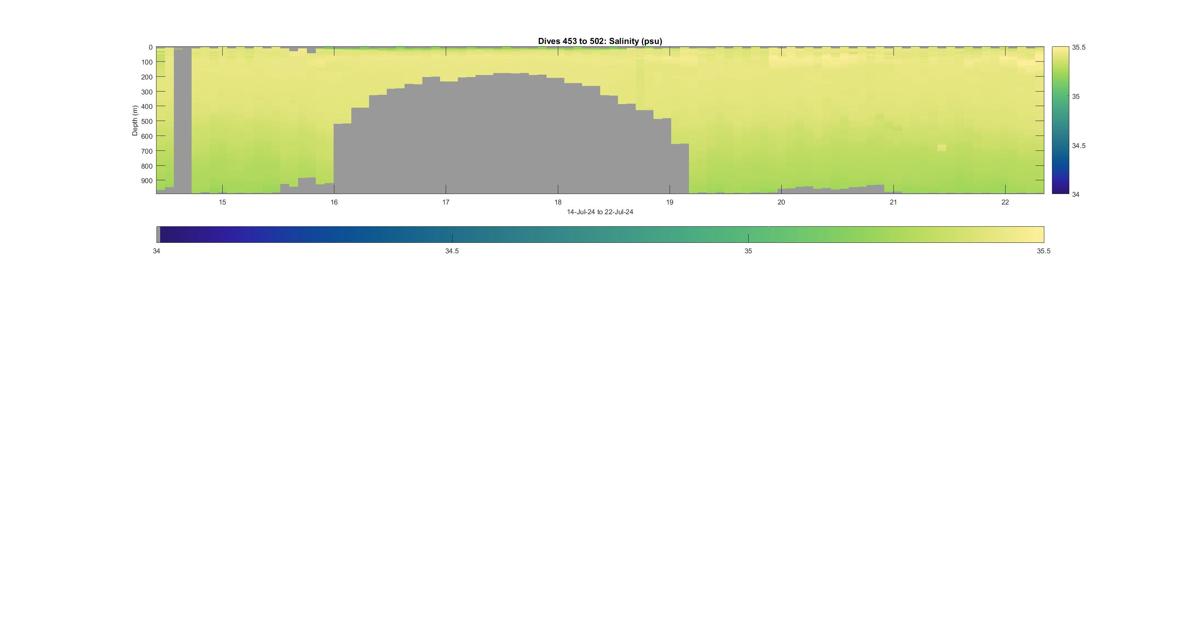Image resolution: width=1200 pixels, height=622 pixels.
Task: Click the '35.5' label on the vertical colorbar
Action: 1079,47
